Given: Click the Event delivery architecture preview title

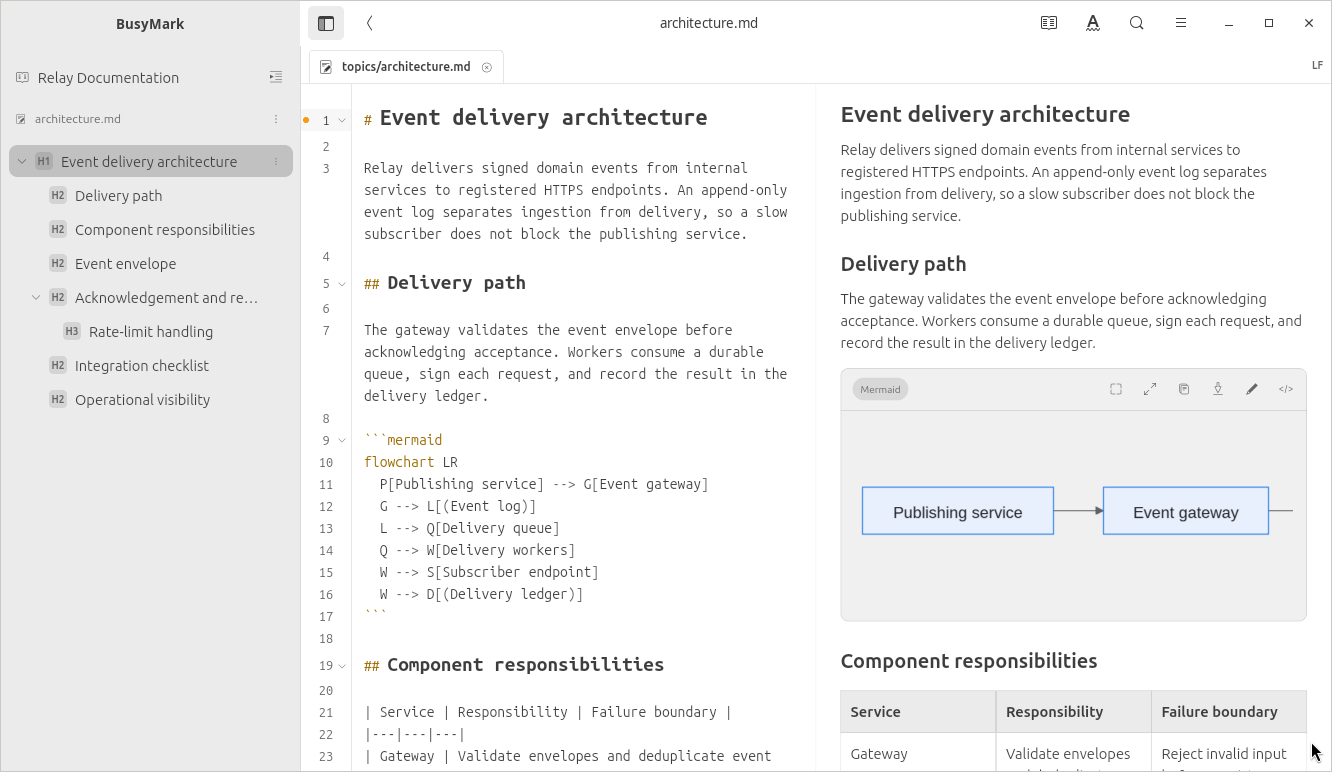Looking at the screenshot, I should click(985, 114).
